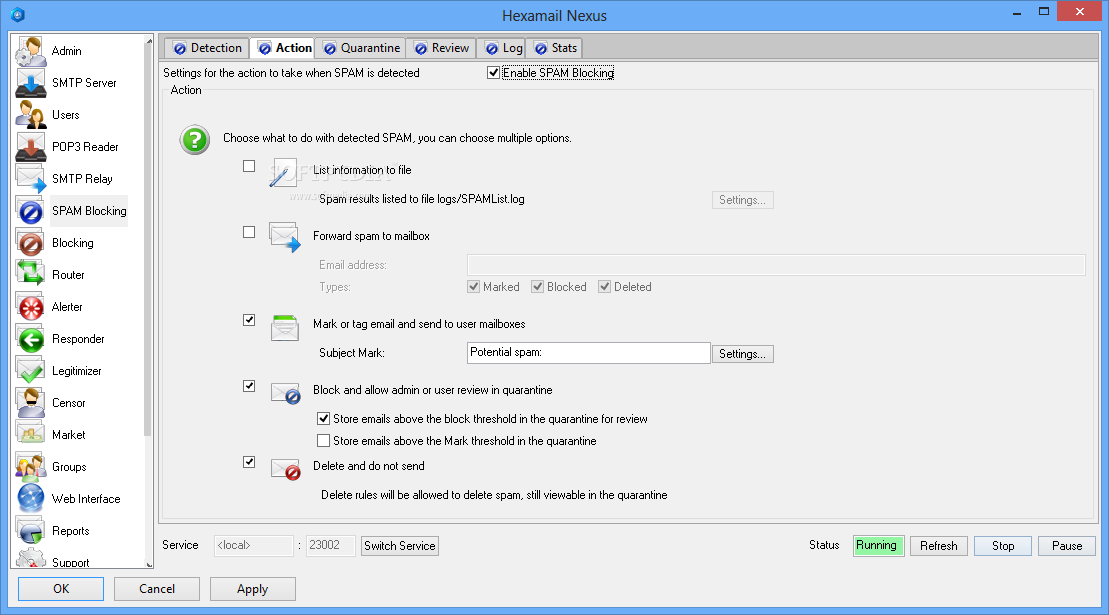This screenshot has height=615, width=1109.
Task: Click the mark or tag email icon
Action: pyautogui.click(x=285, y=327)
